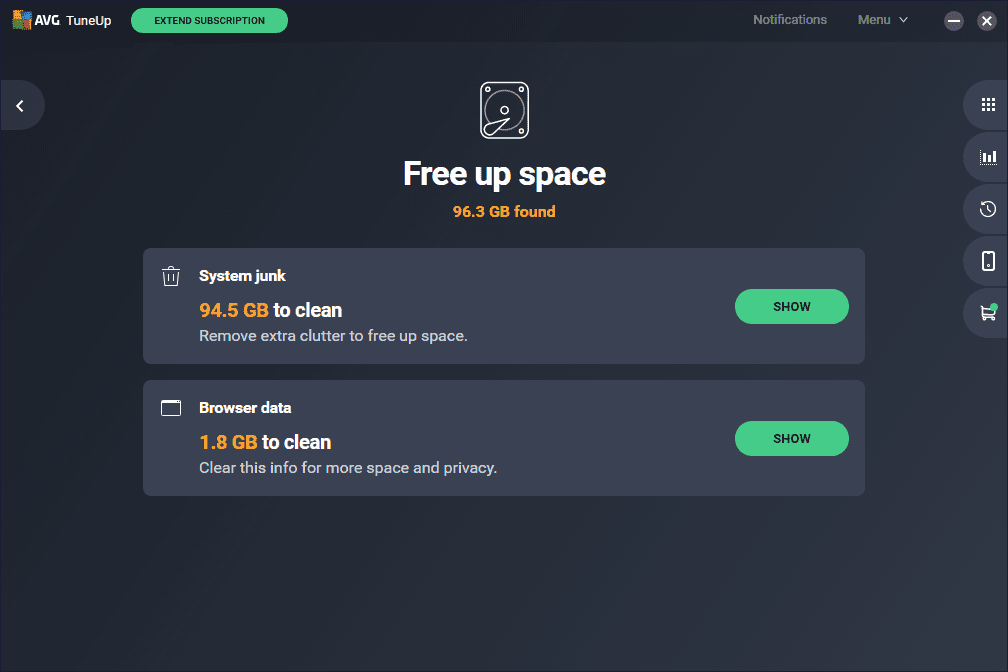Open Notifications in the top bar

790,20
